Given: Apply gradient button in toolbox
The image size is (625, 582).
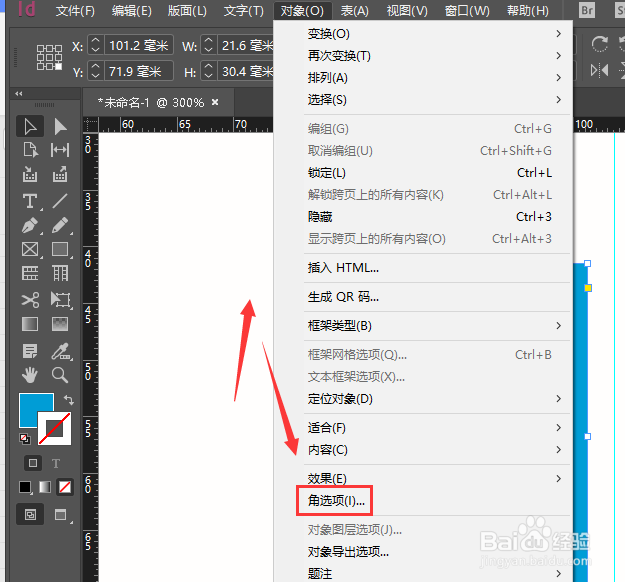Looking at the screenshot, I should click(45, 487).
